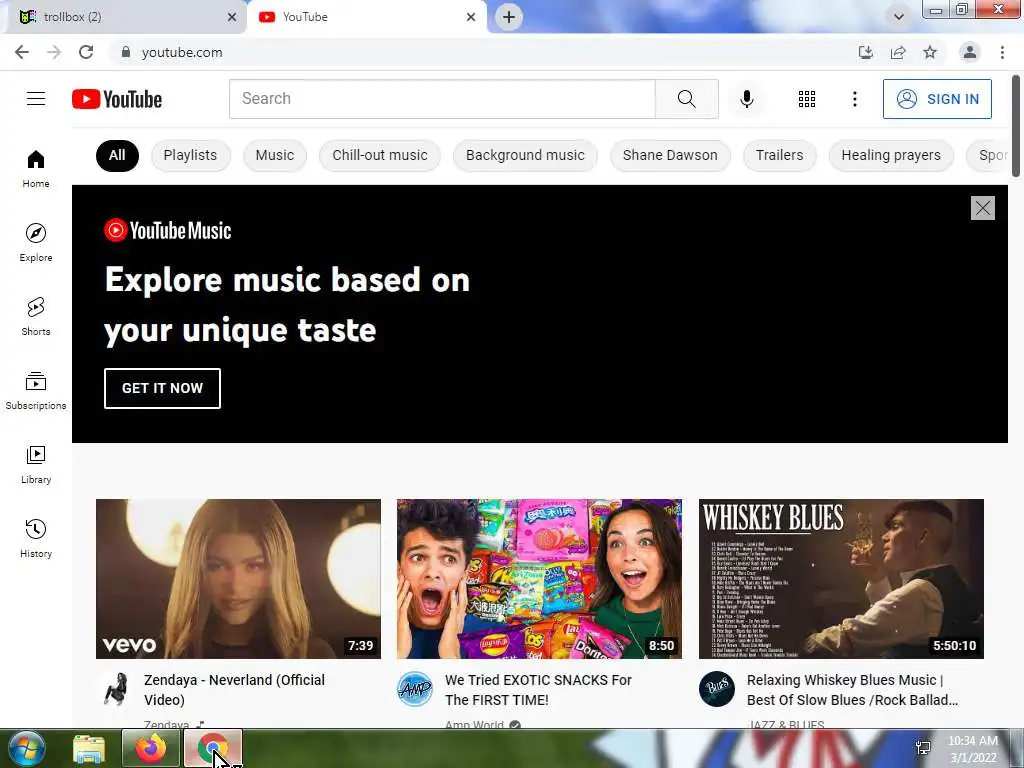
Task: Open tab search dropdown arrow
Action: (899, 17)
